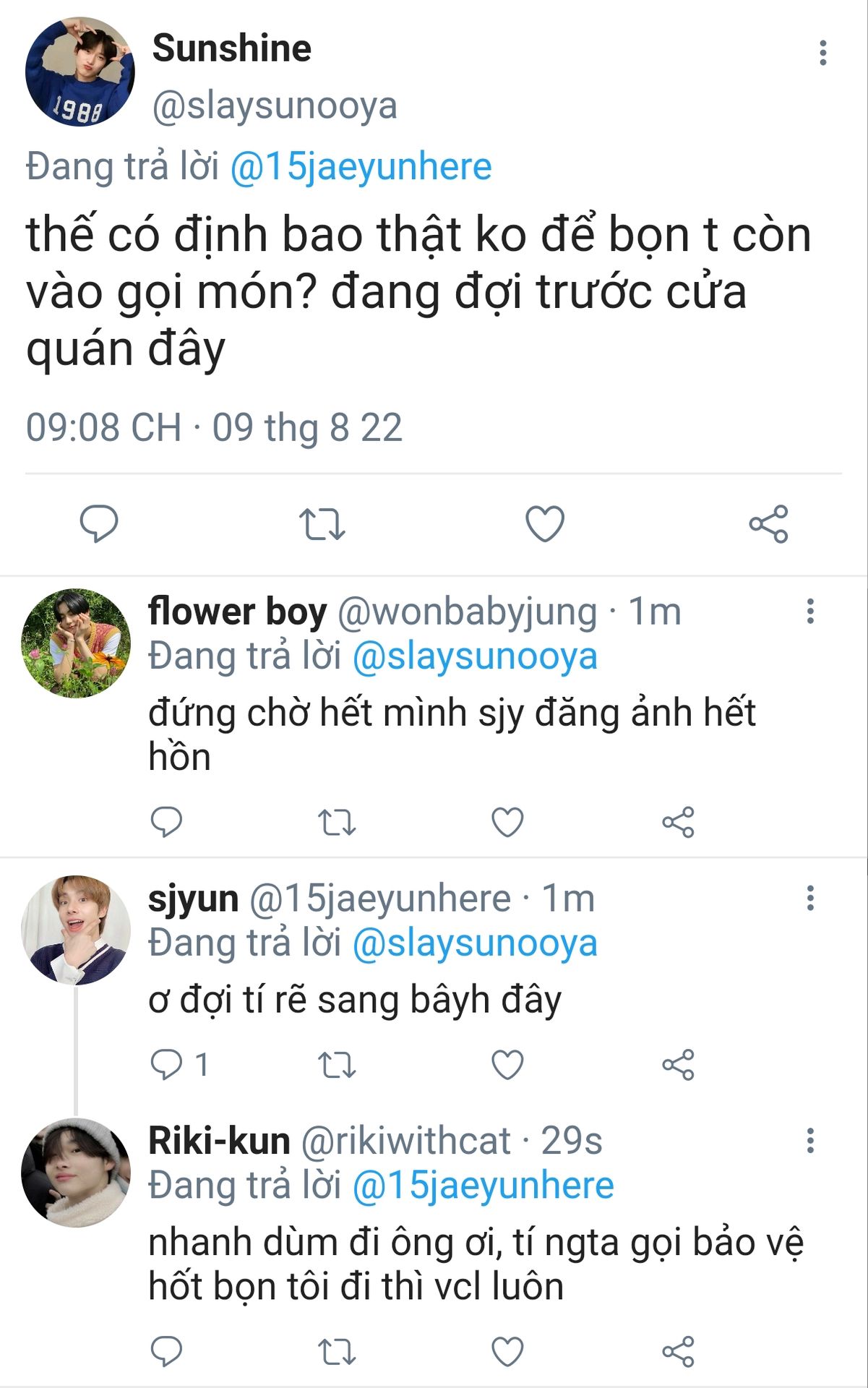The height and width of the screenshot is (1388, 868).
Task: Open @15jaeyunhere mention under Sunshine's name
Action: [x=361, y=167]
